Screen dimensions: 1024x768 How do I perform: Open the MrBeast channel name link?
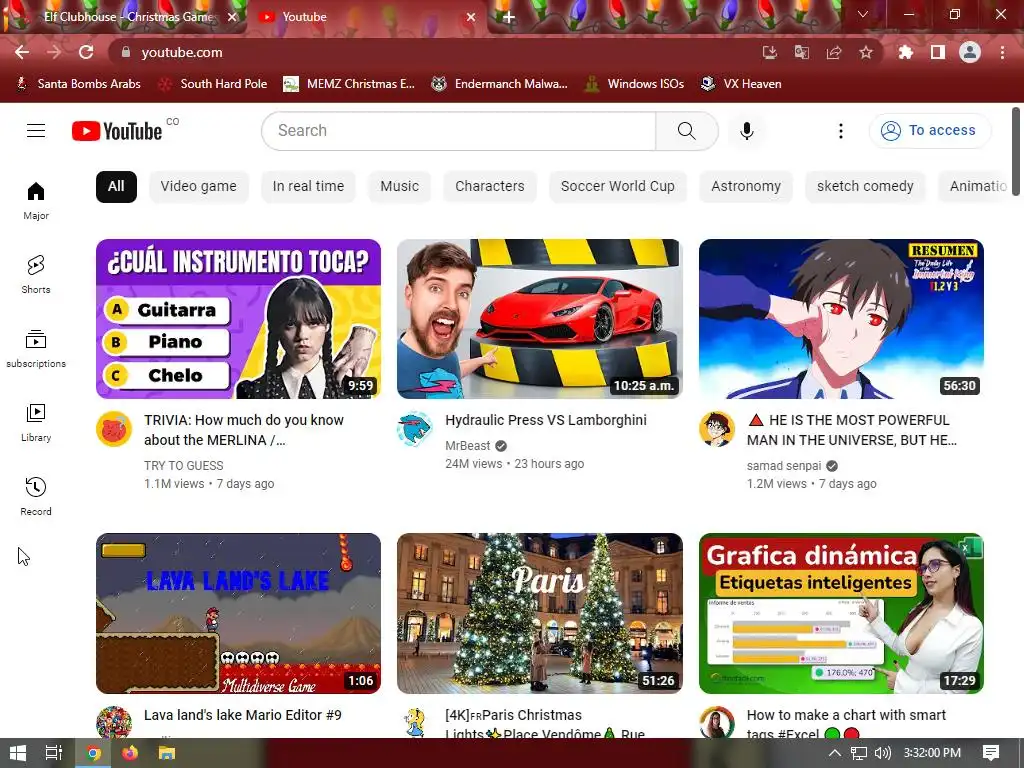pos(468,446)
